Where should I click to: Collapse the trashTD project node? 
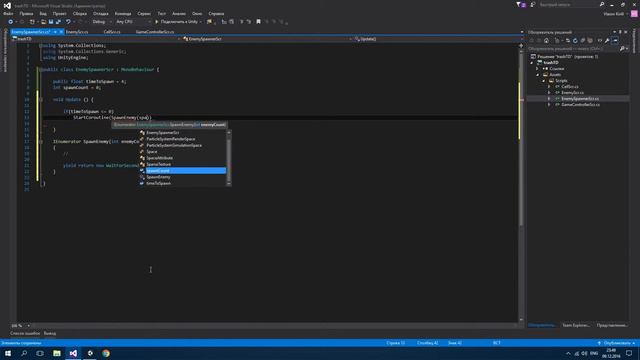click(532, 63)
